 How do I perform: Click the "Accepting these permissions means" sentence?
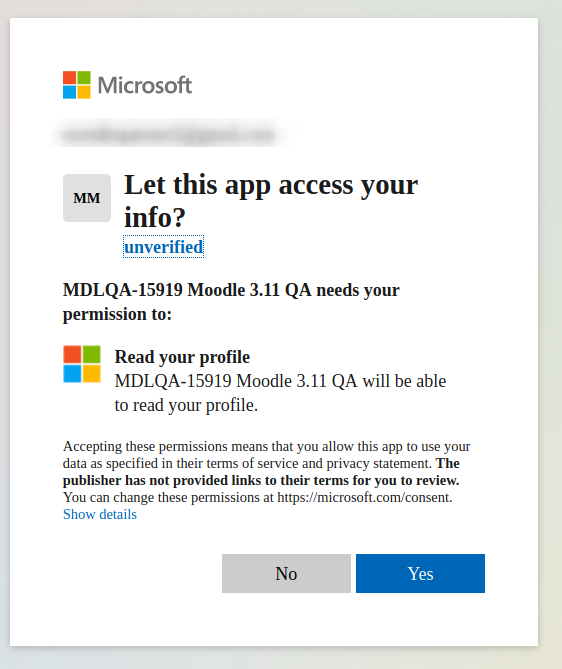click(x=267, y=455)
